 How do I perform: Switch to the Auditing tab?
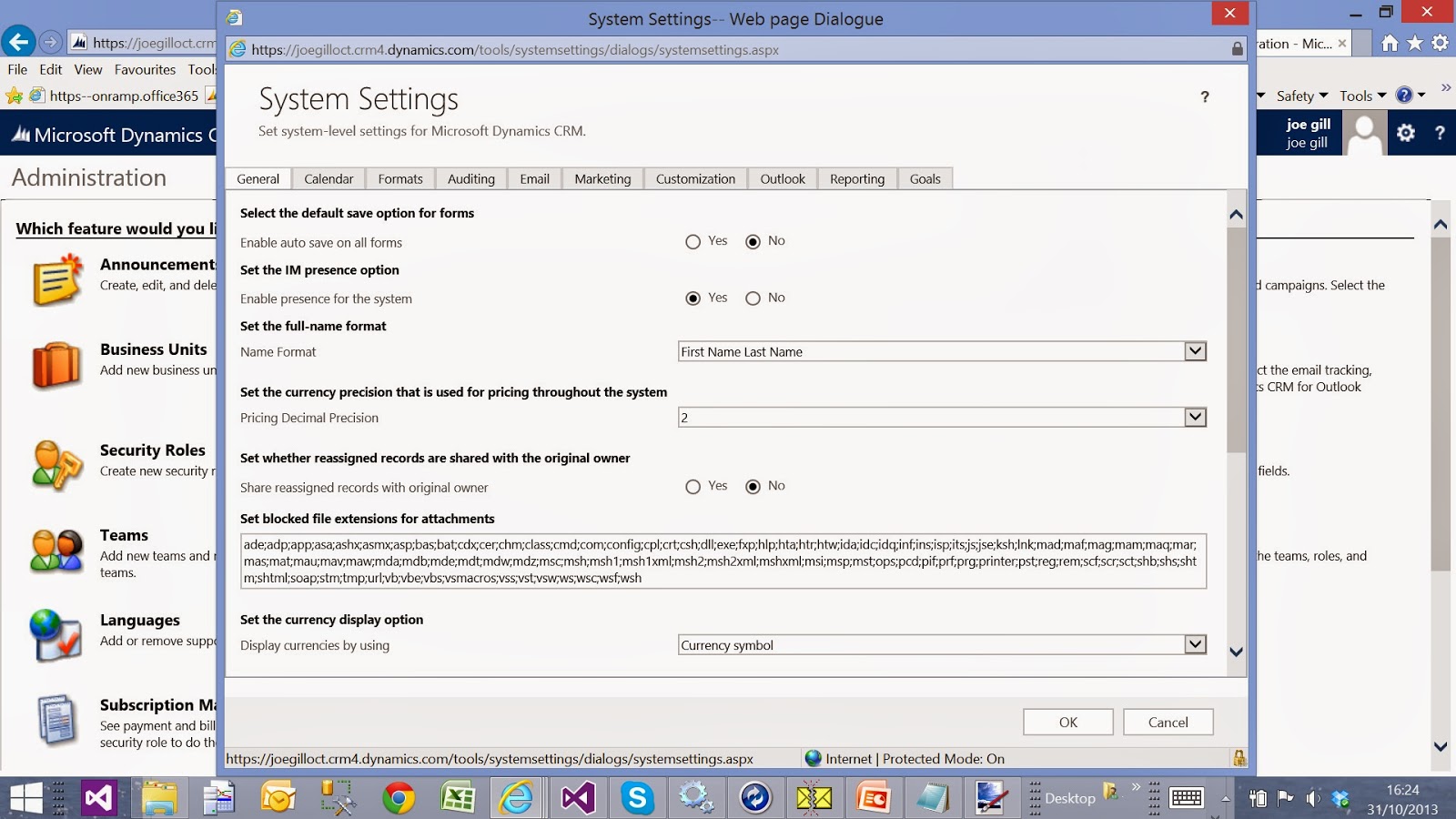coord(470,178)
